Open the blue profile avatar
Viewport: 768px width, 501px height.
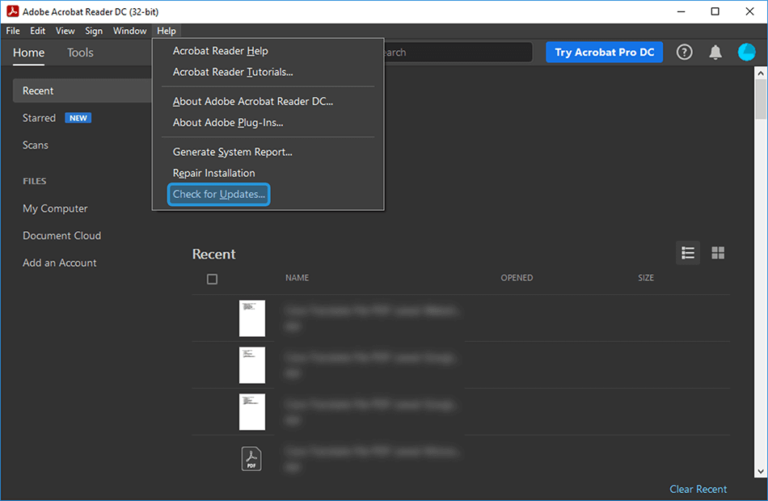[746, 52]
